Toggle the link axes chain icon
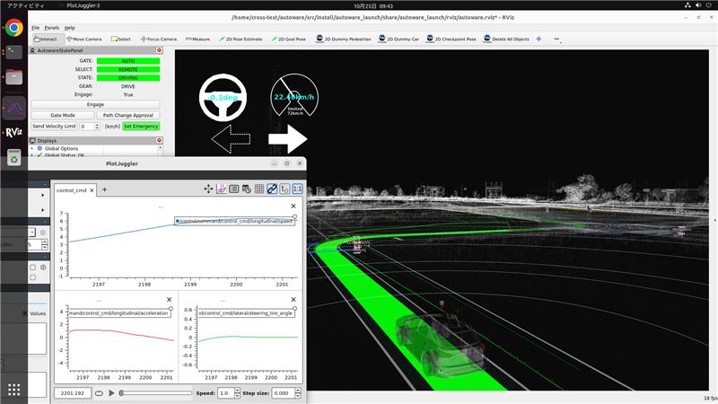 [x=272, y=189]
